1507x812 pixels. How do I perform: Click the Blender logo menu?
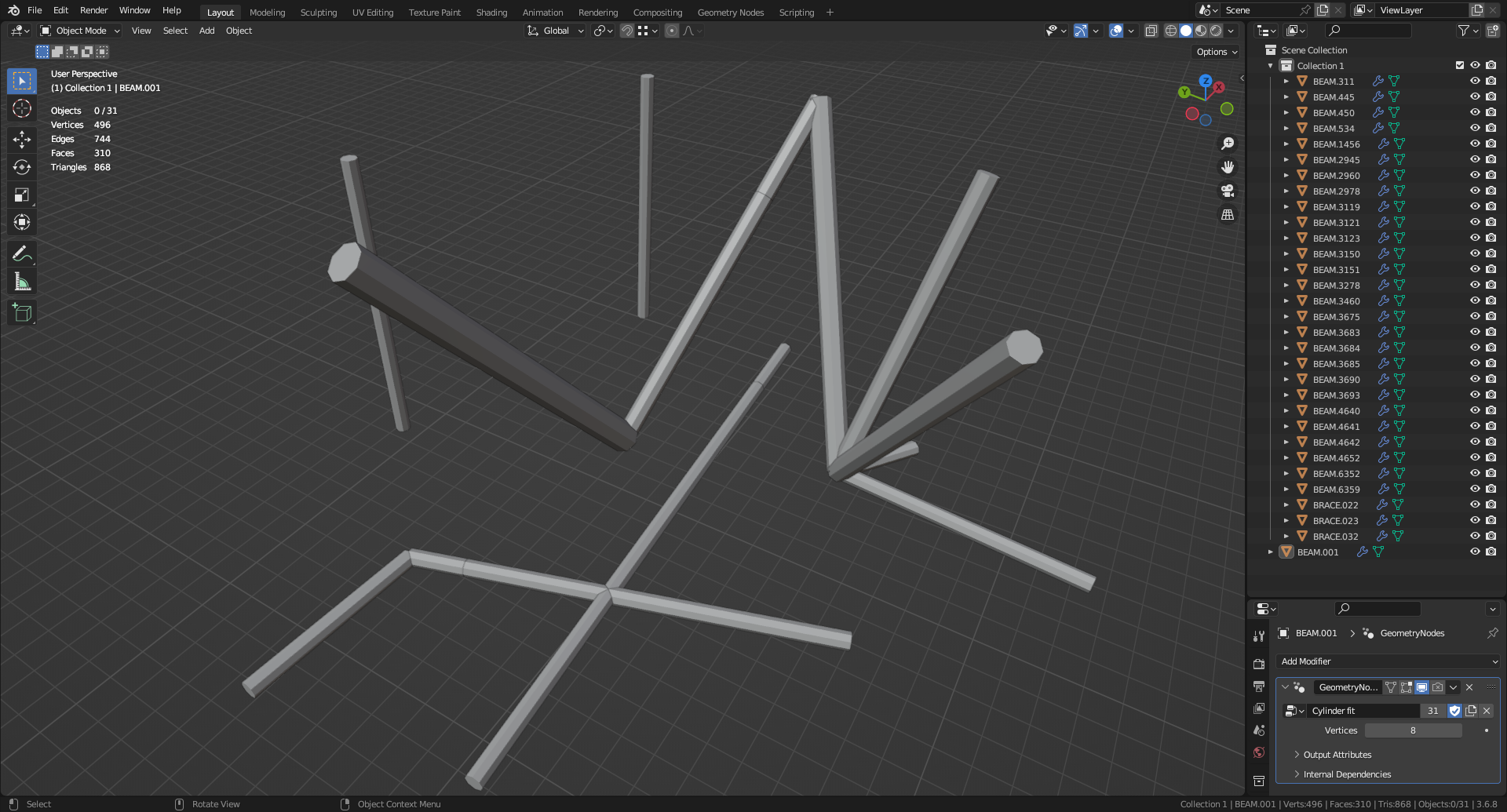click(x=13, y=10)
